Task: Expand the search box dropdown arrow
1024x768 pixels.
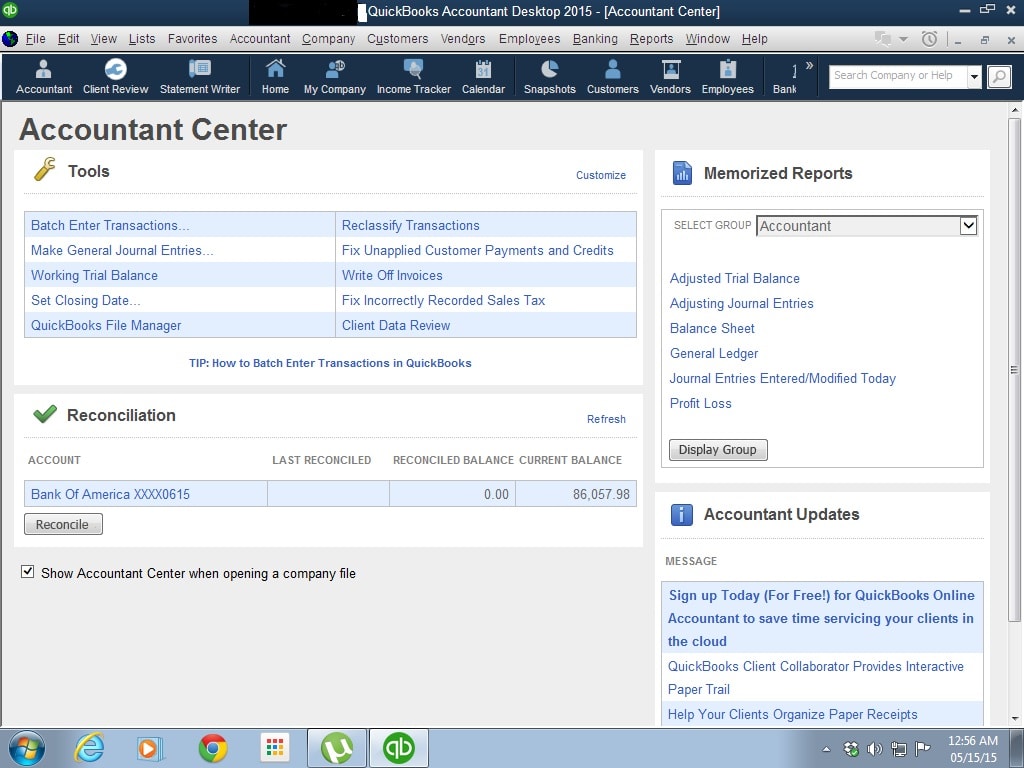Action: point(974,76)
